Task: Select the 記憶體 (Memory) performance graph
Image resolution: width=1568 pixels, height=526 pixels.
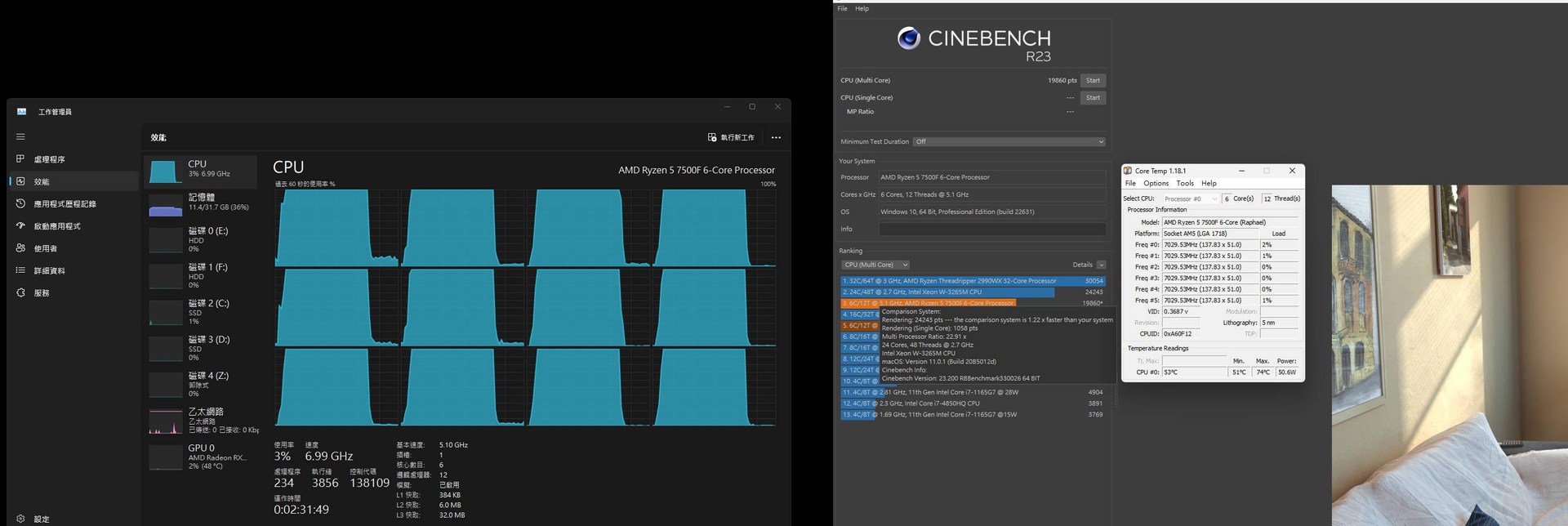Action: point(200,203)
